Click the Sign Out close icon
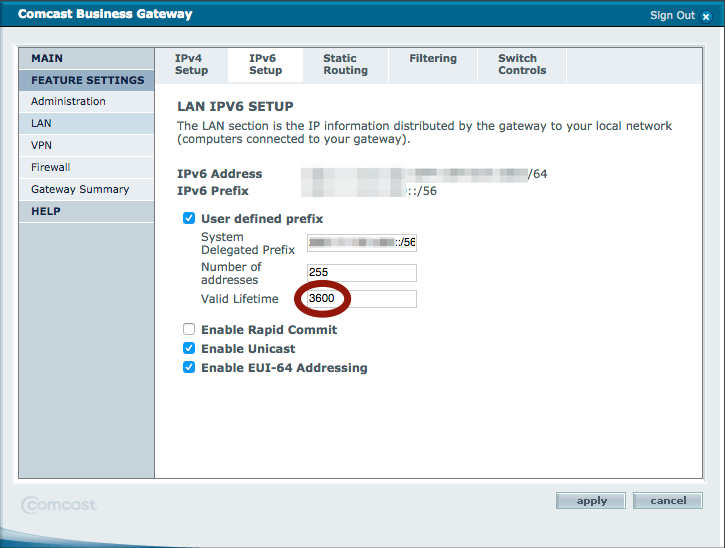The height and width of the screenshot is (548, 725). pyautogui.click(x=706, y=16)
